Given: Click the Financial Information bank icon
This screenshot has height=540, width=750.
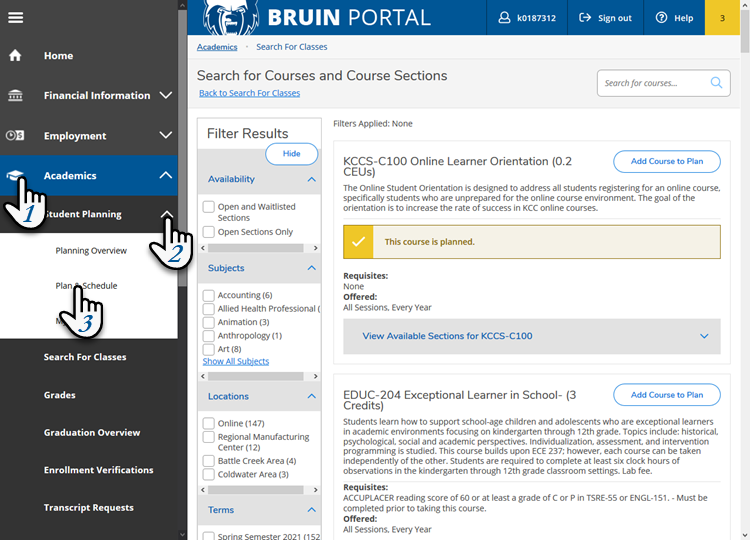Looking at the screenshot, I should pos(15,95).
